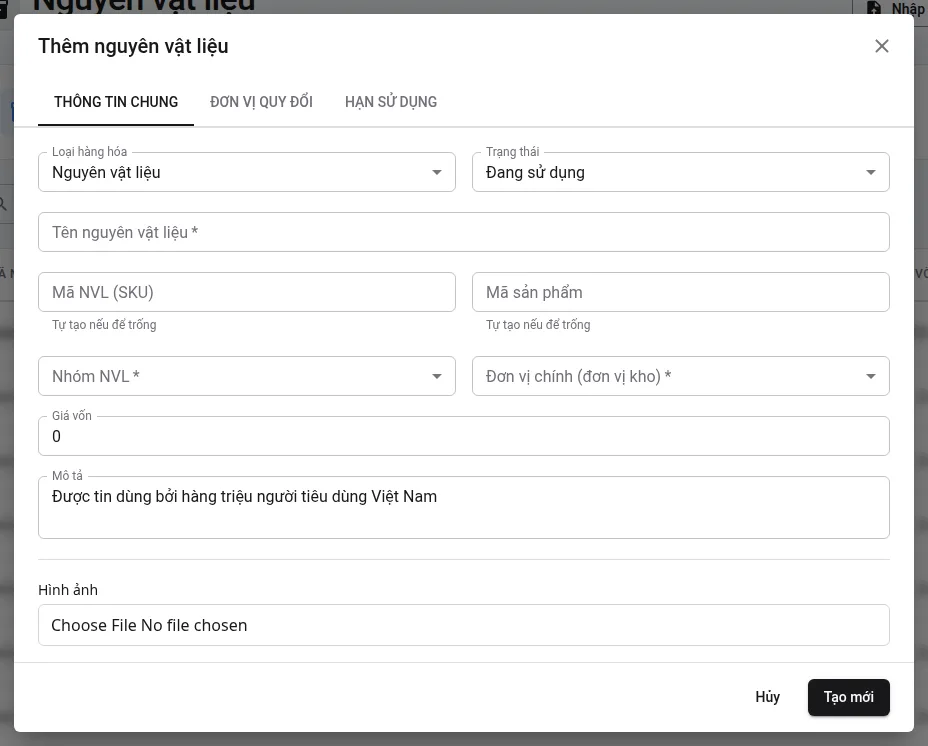This screenshot has width=928, height=746.
Task: Open the ĐƠN VỊ QUY ĐỔI tab
Action: (x=261, y=102)
